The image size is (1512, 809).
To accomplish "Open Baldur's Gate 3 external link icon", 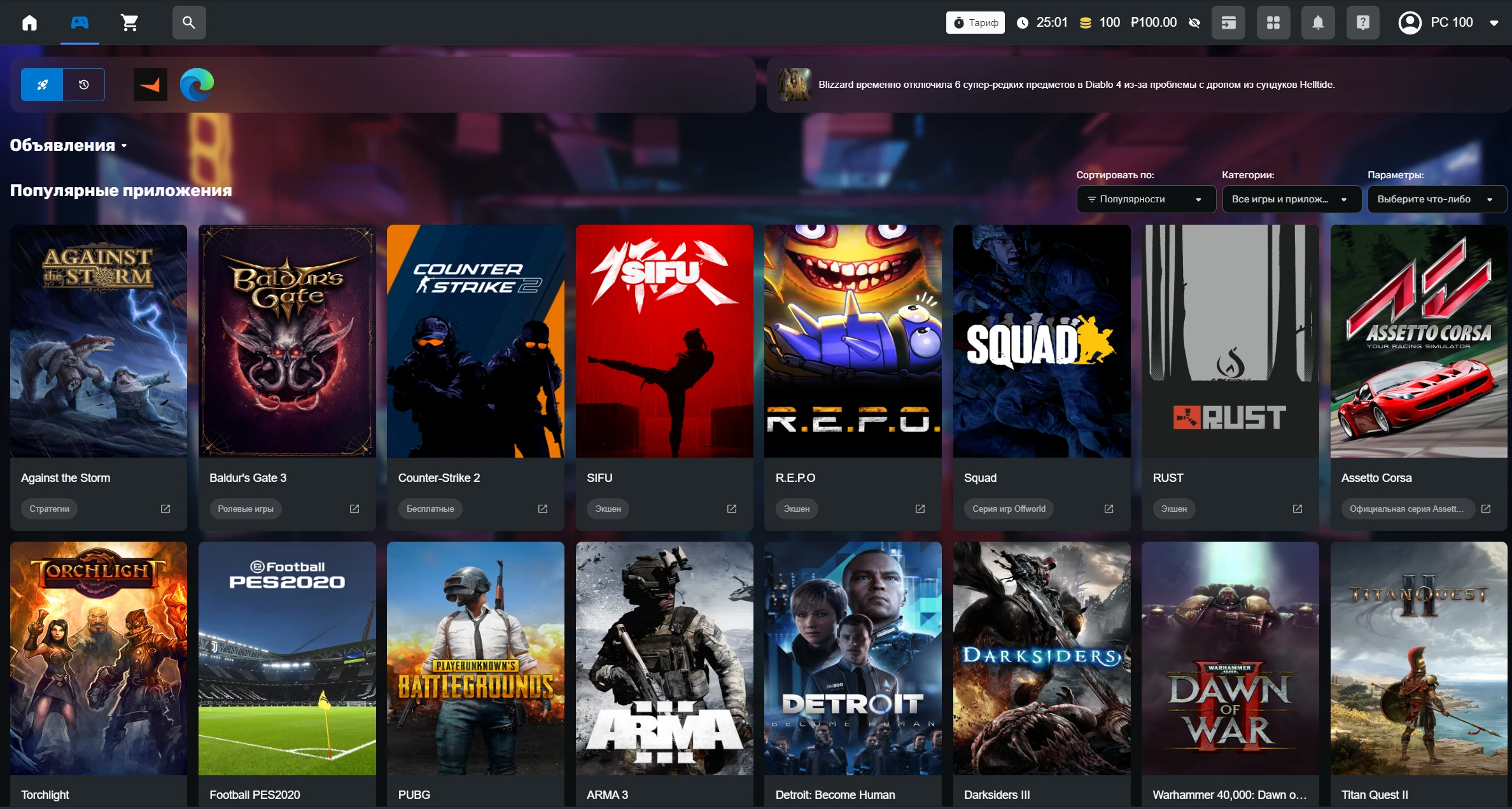I will [x=354, y=509].
